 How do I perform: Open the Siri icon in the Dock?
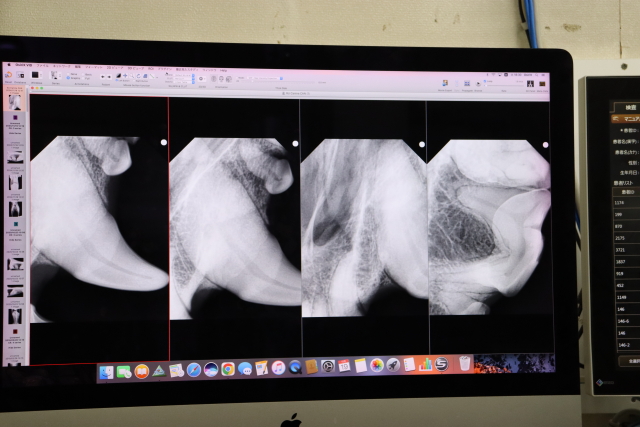(211, 369)
